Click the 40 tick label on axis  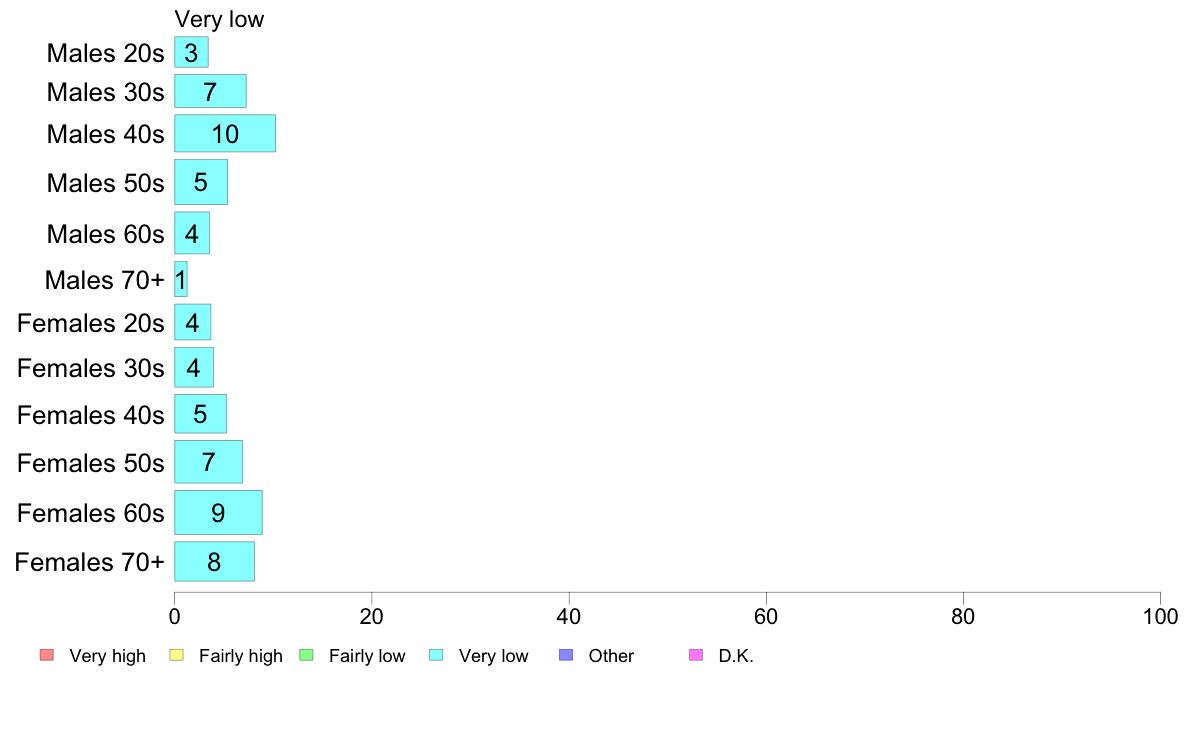(x=569, y=616)
